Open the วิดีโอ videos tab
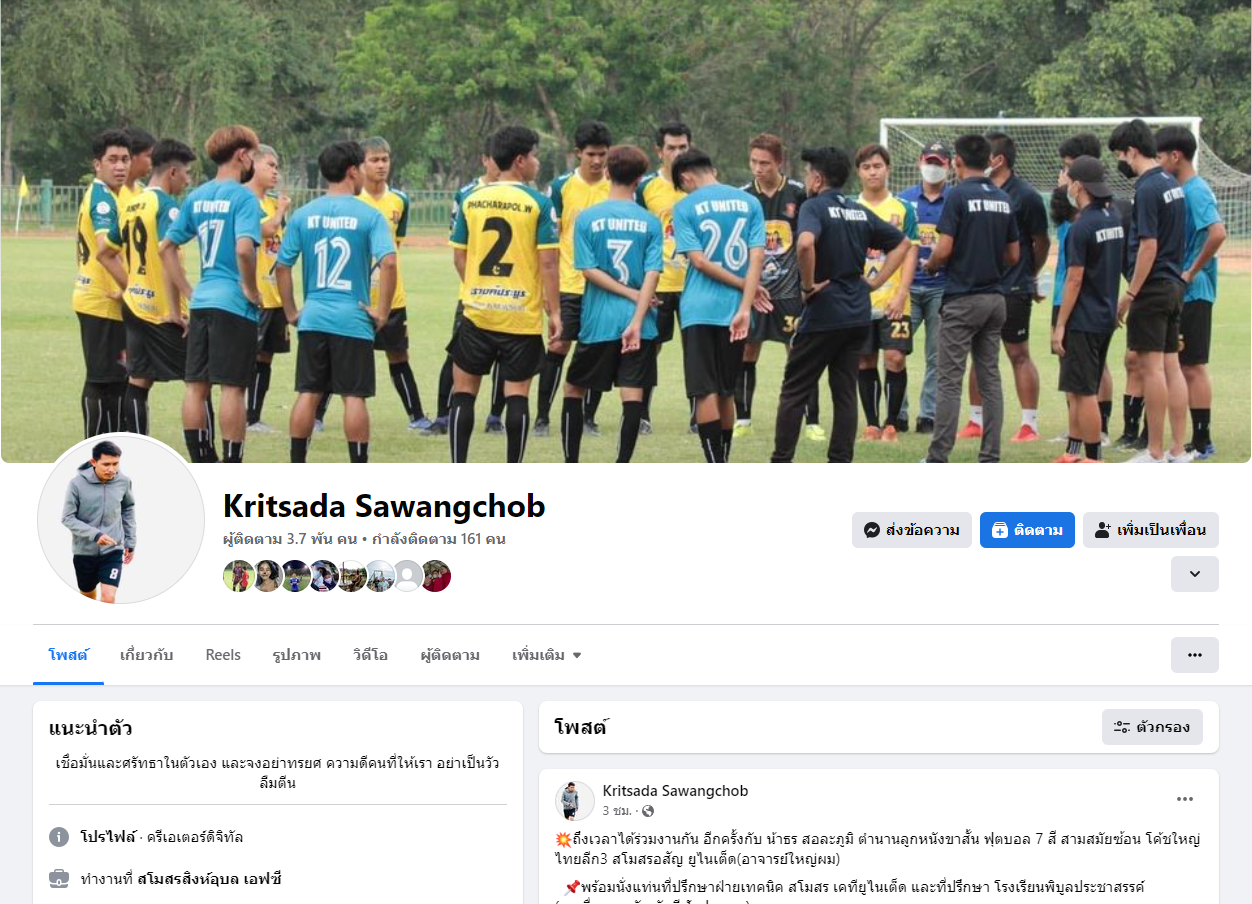 [x=370, y=655]
